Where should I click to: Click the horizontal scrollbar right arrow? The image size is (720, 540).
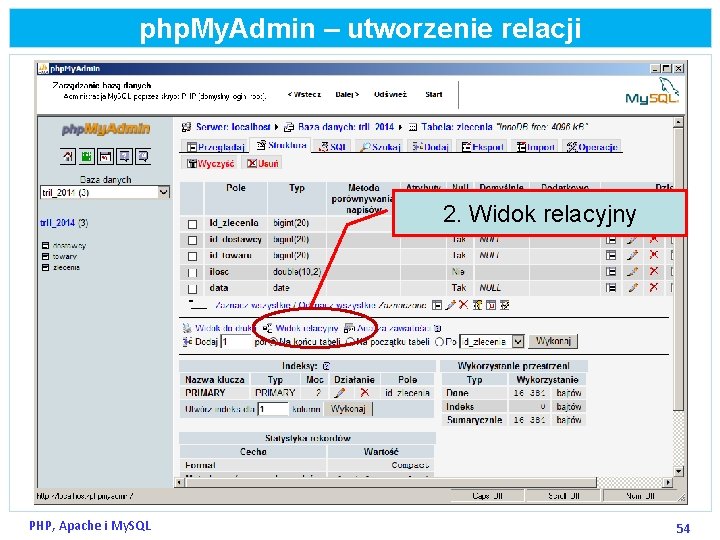668,483
